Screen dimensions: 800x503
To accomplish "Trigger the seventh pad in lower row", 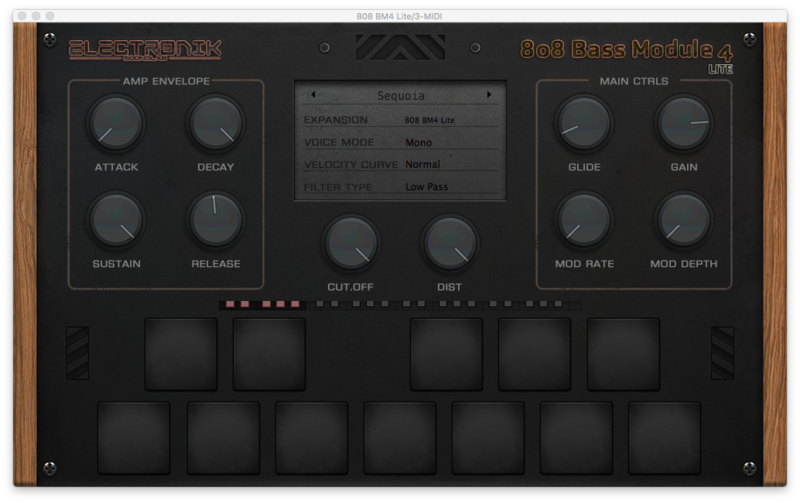I will pyautogui.click(x=665, y=438).
